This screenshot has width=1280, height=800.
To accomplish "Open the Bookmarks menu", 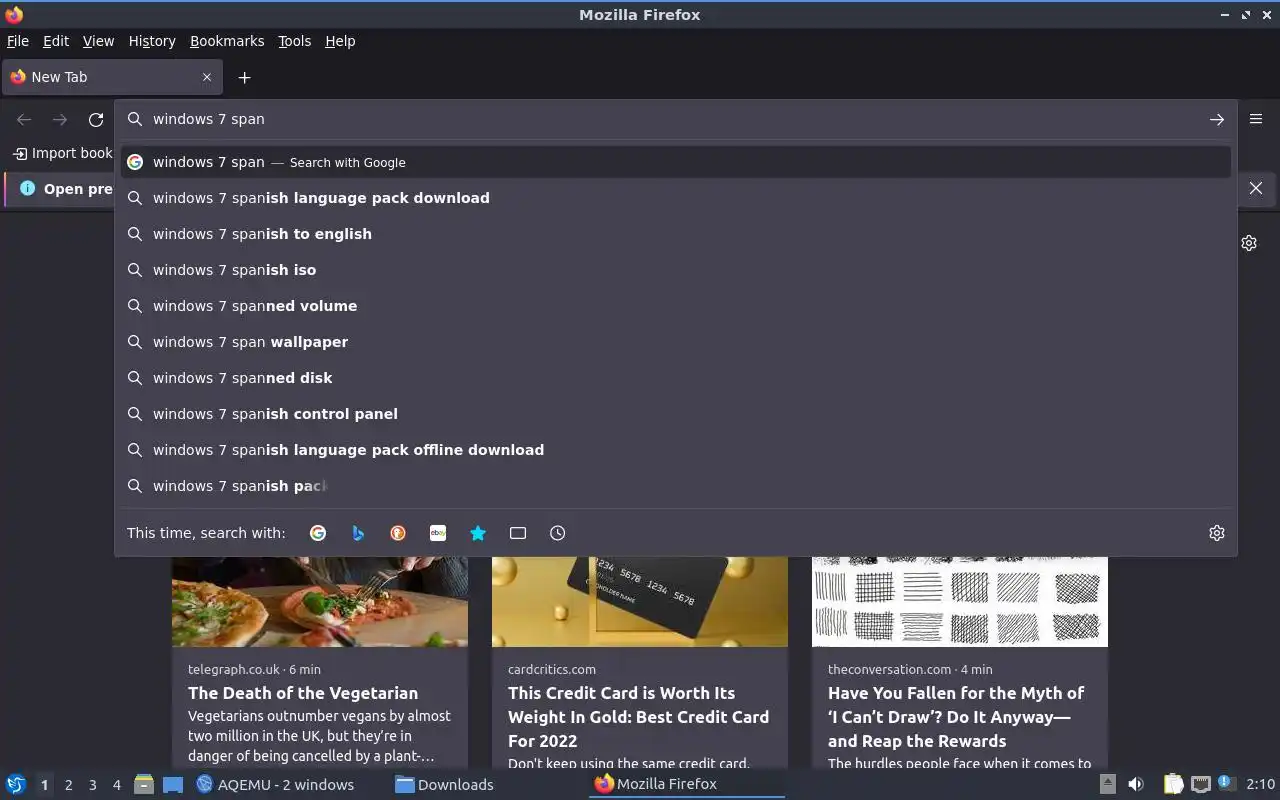I will point(227,41).
